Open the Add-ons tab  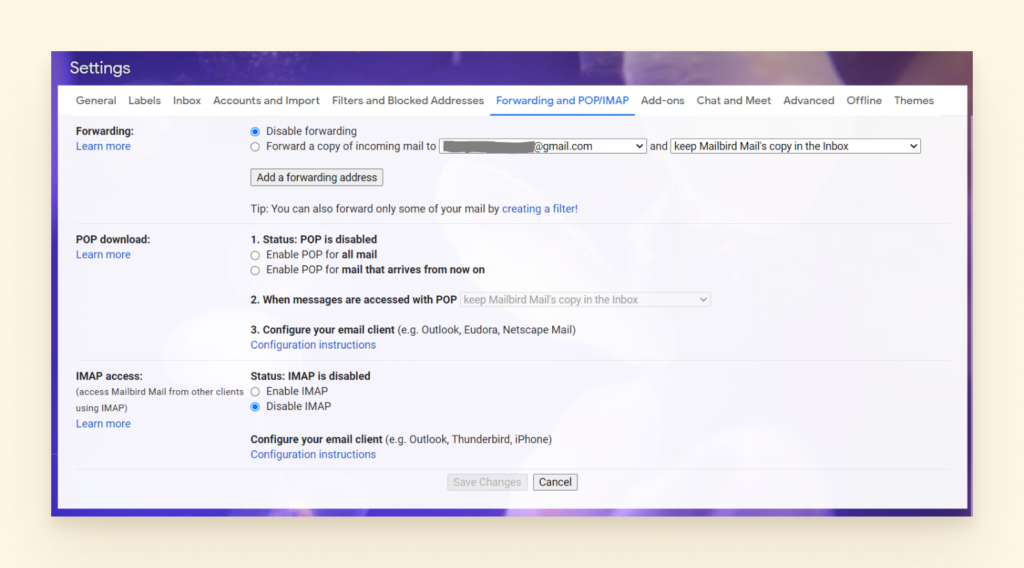662,101
